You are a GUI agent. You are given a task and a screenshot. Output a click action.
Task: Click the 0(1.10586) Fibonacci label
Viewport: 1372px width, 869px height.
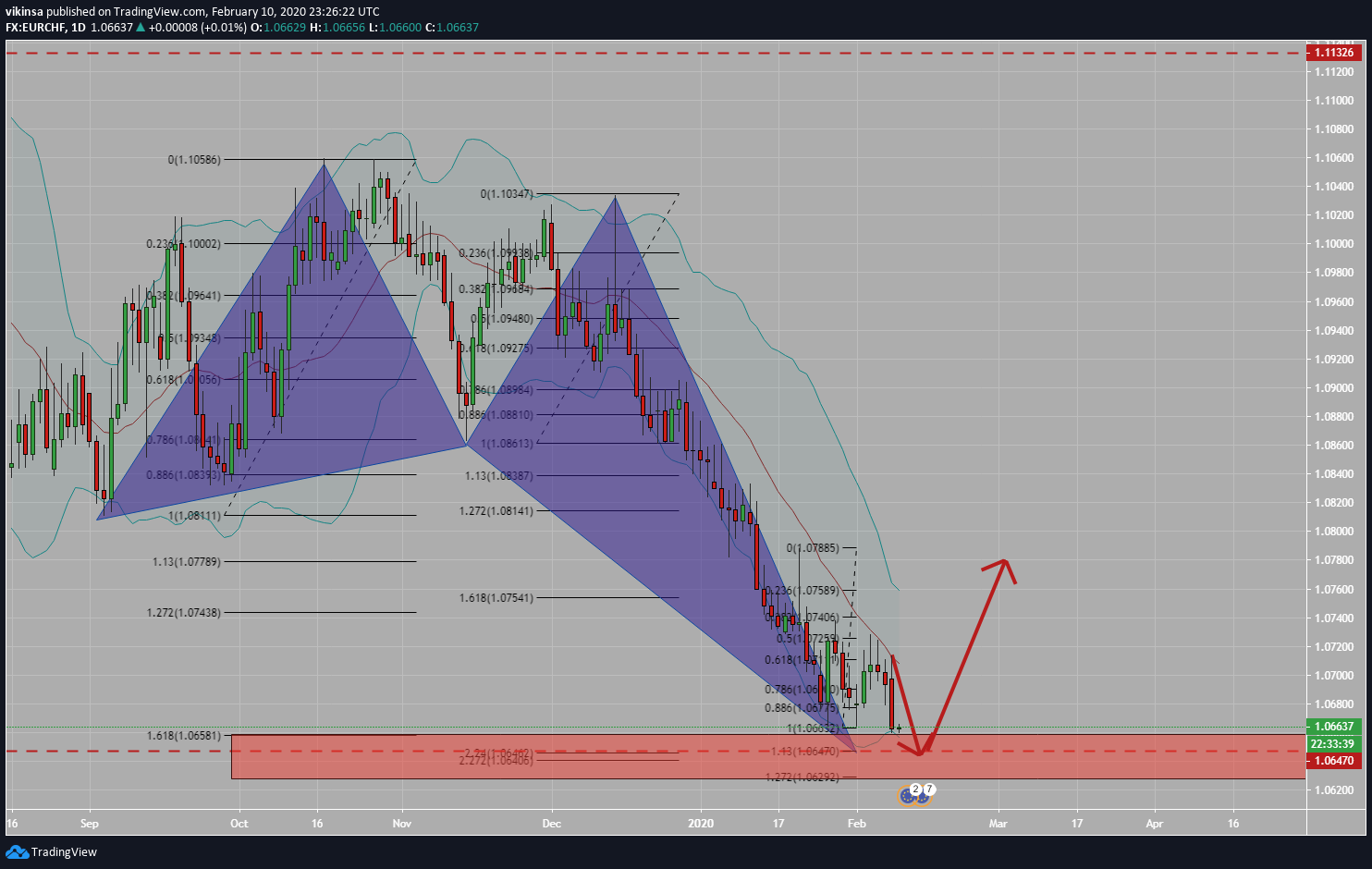click(x=194, y=160)
